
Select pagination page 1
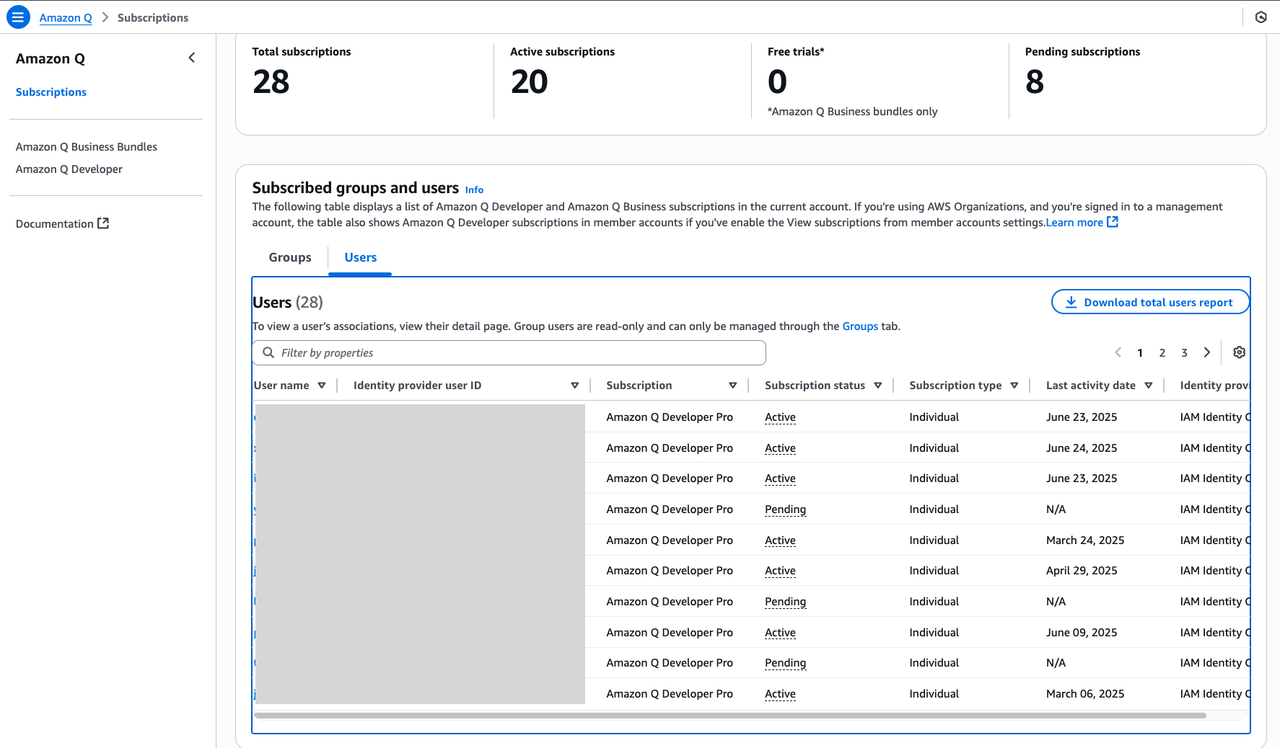1140,353
